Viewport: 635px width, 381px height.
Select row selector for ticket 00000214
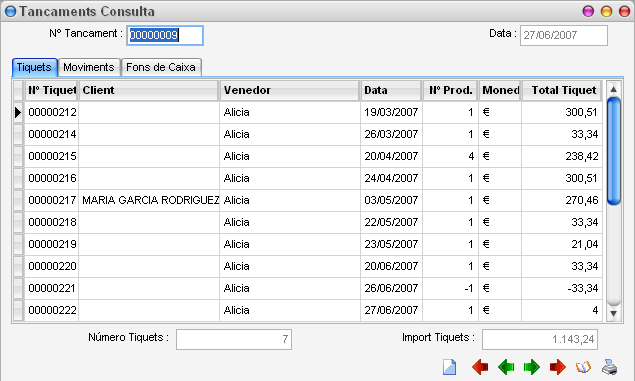pyautogui.click(x=18, y=134)
